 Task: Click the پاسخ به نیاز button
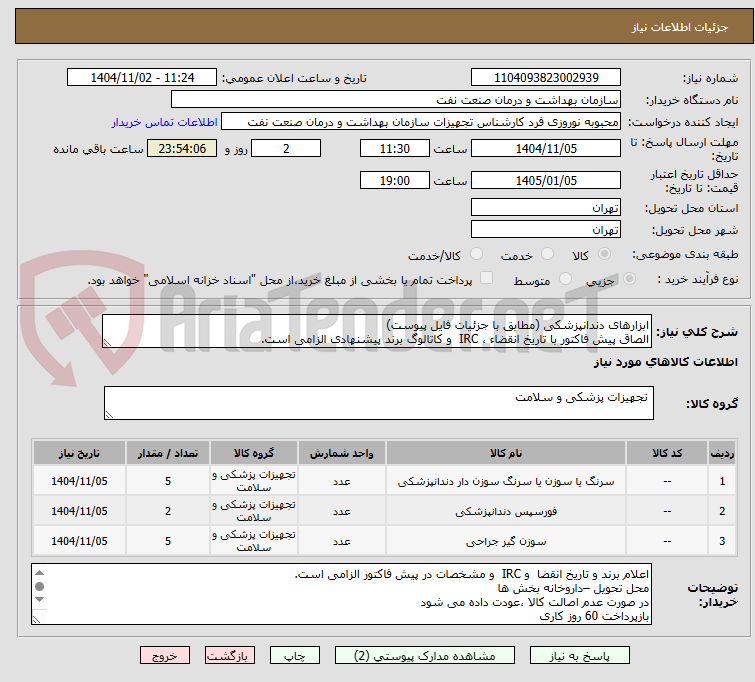click(x=579, y=656)
